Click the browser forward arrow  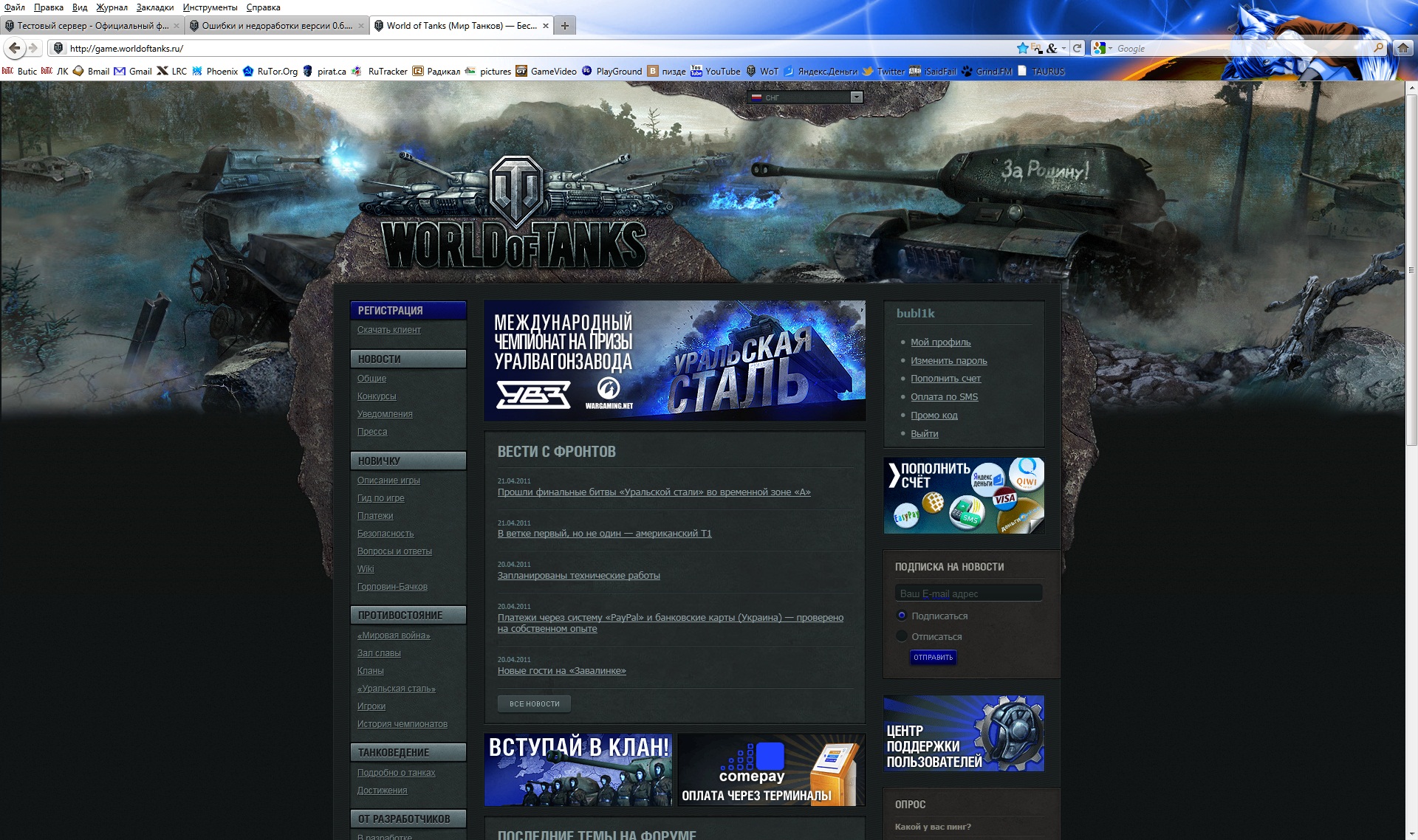(33, 48)
